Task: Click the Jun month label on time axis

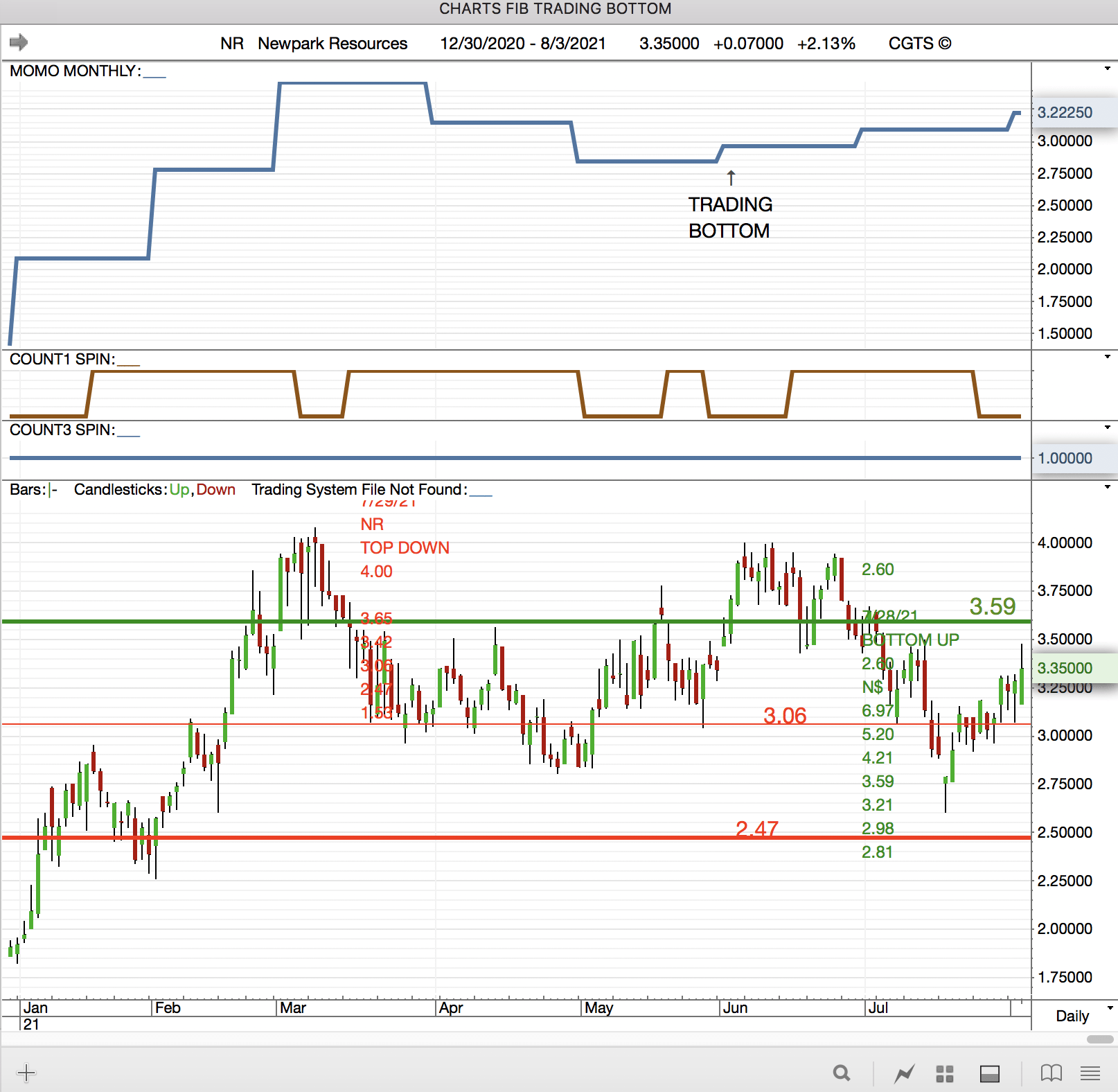Action: (x=735, y=1007)
